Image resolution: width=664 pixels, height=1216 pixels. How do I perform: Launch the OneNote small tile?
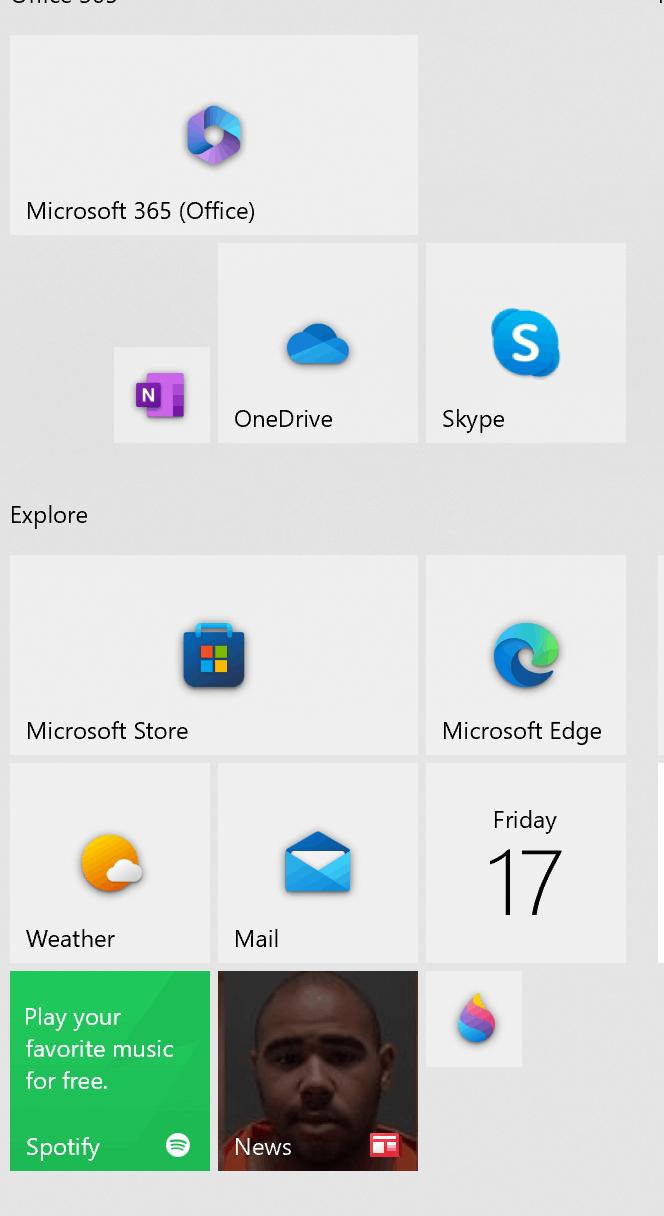[162, 395]
